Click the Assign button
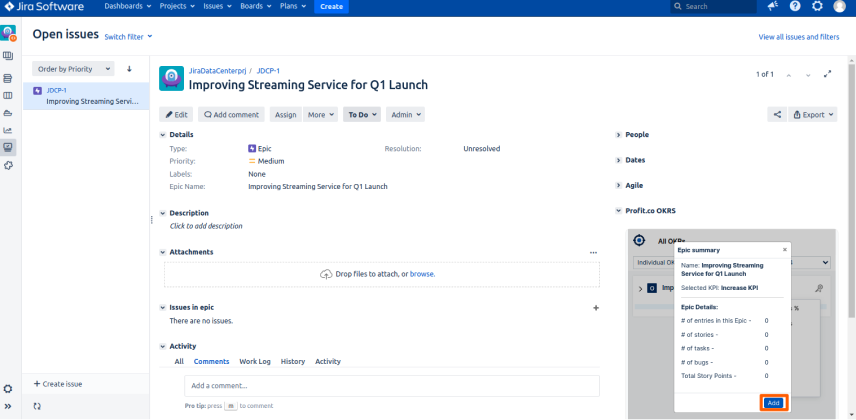 (286, 115)
